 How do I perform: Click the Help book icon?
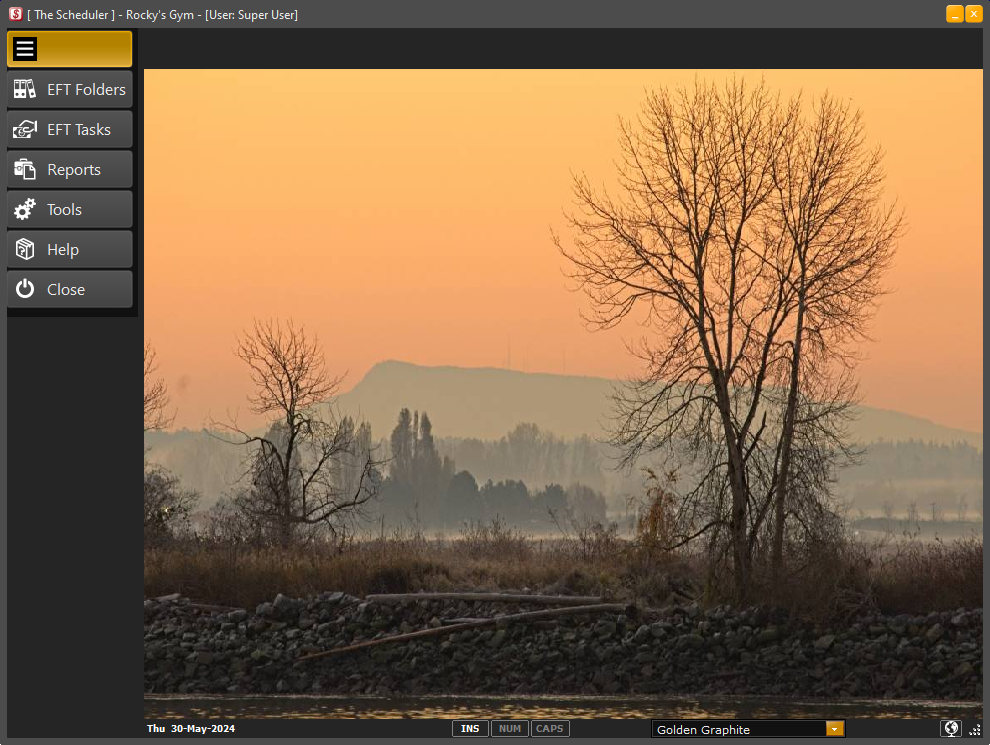click(x=25, y=249)
